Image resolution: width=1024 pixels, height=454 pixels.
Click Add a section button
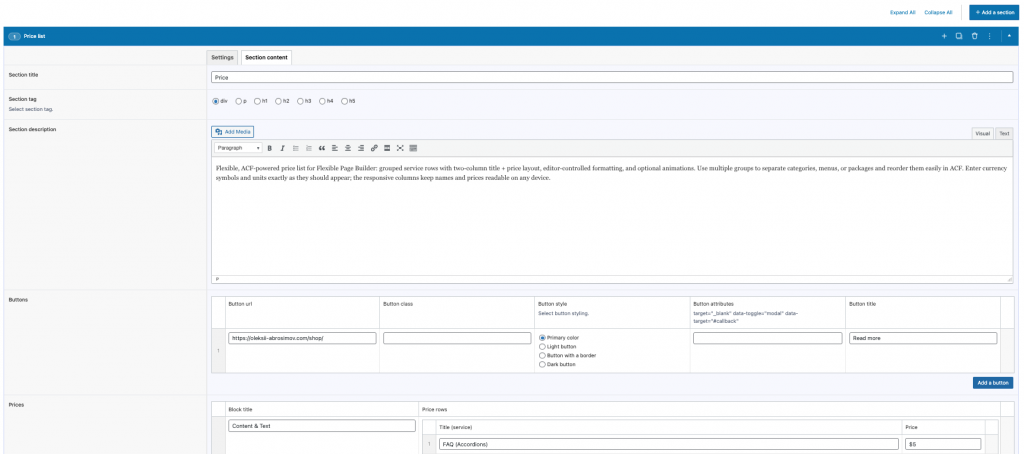click(x=994, y=12)
